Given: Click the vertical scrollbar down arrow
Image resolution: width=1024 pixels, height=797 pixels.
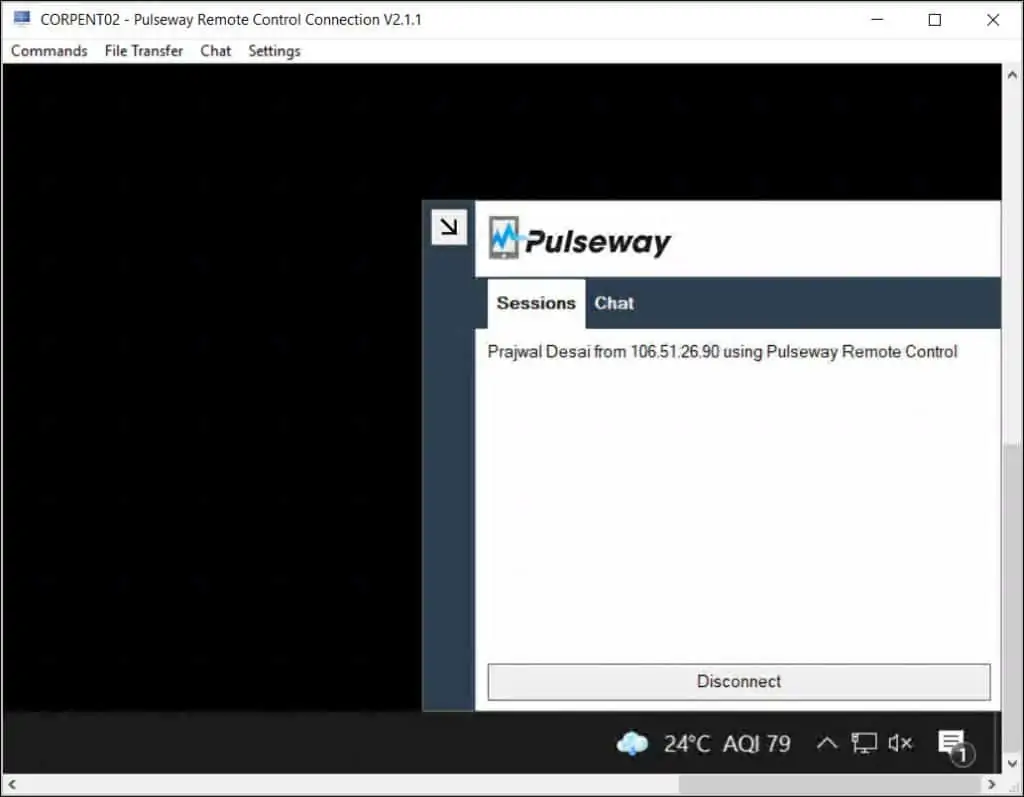Looking at the screenshot, I should 1012,763.
